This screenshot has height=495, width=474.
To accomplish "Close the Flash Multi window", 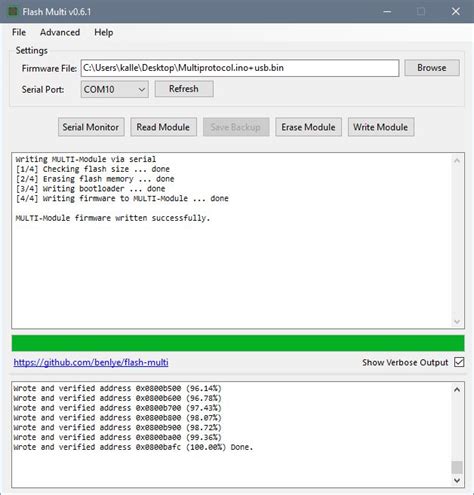I will click(456, 12).
